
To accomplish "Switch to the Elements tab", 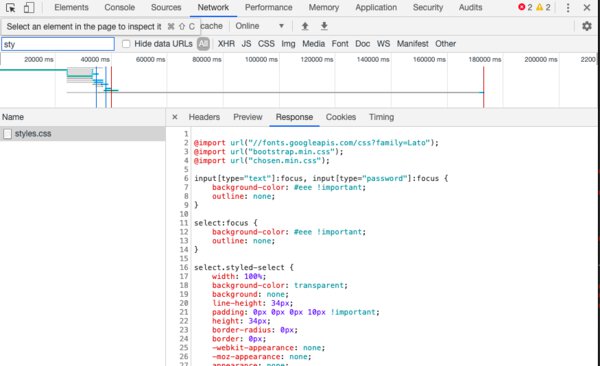I will [71, 8].
